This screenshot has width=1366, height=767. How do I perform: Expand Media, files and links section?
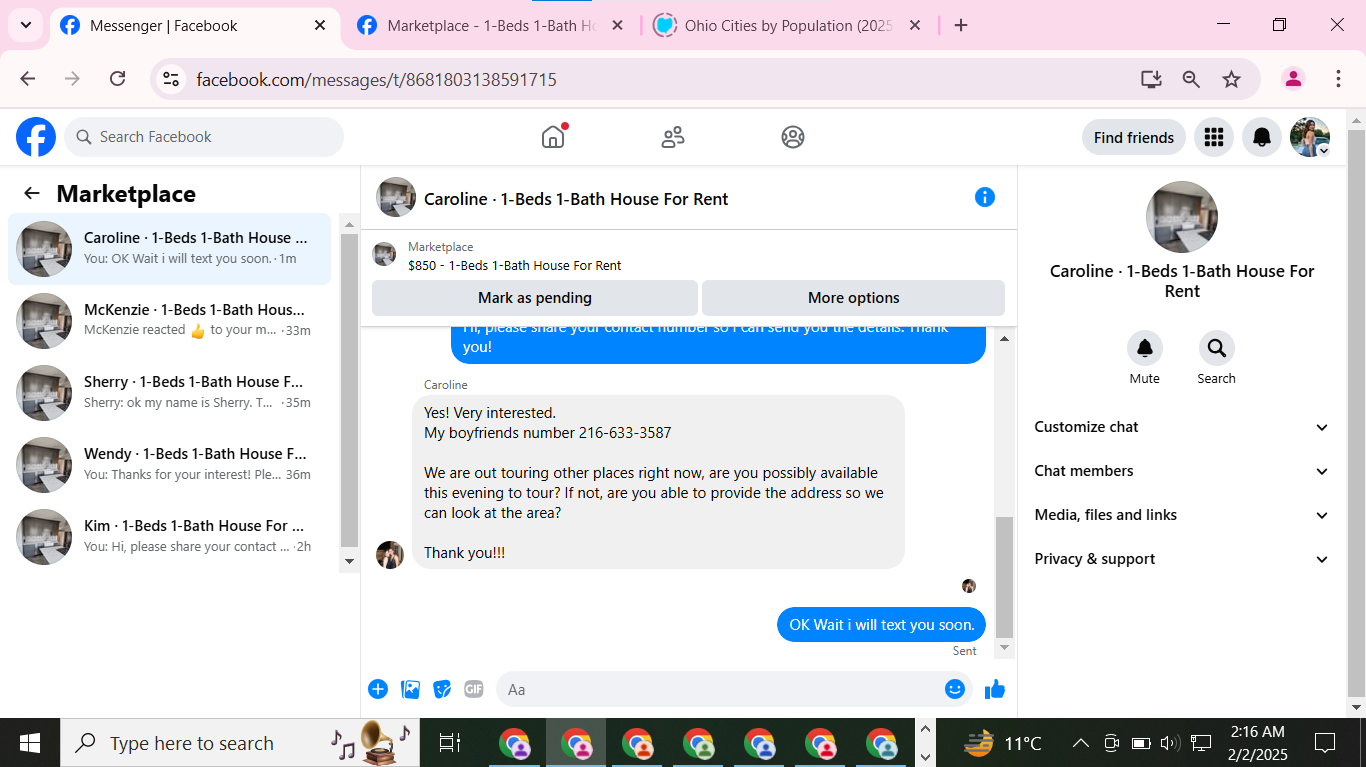tap(1182, 515)
